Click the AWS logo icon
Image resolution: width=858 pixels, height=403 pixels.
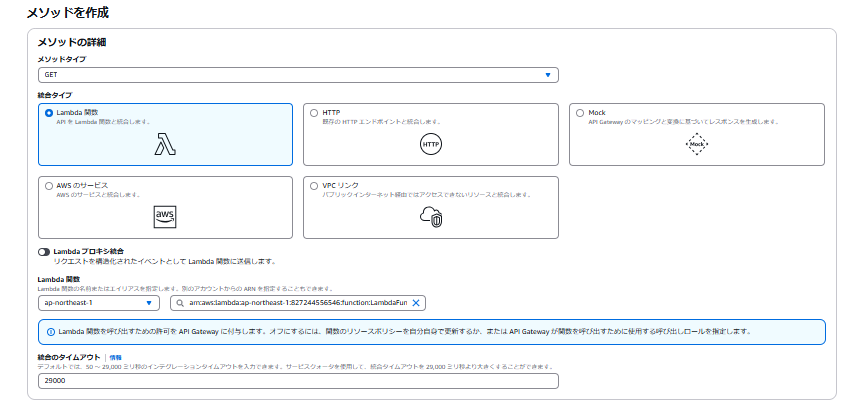(165, 217)
